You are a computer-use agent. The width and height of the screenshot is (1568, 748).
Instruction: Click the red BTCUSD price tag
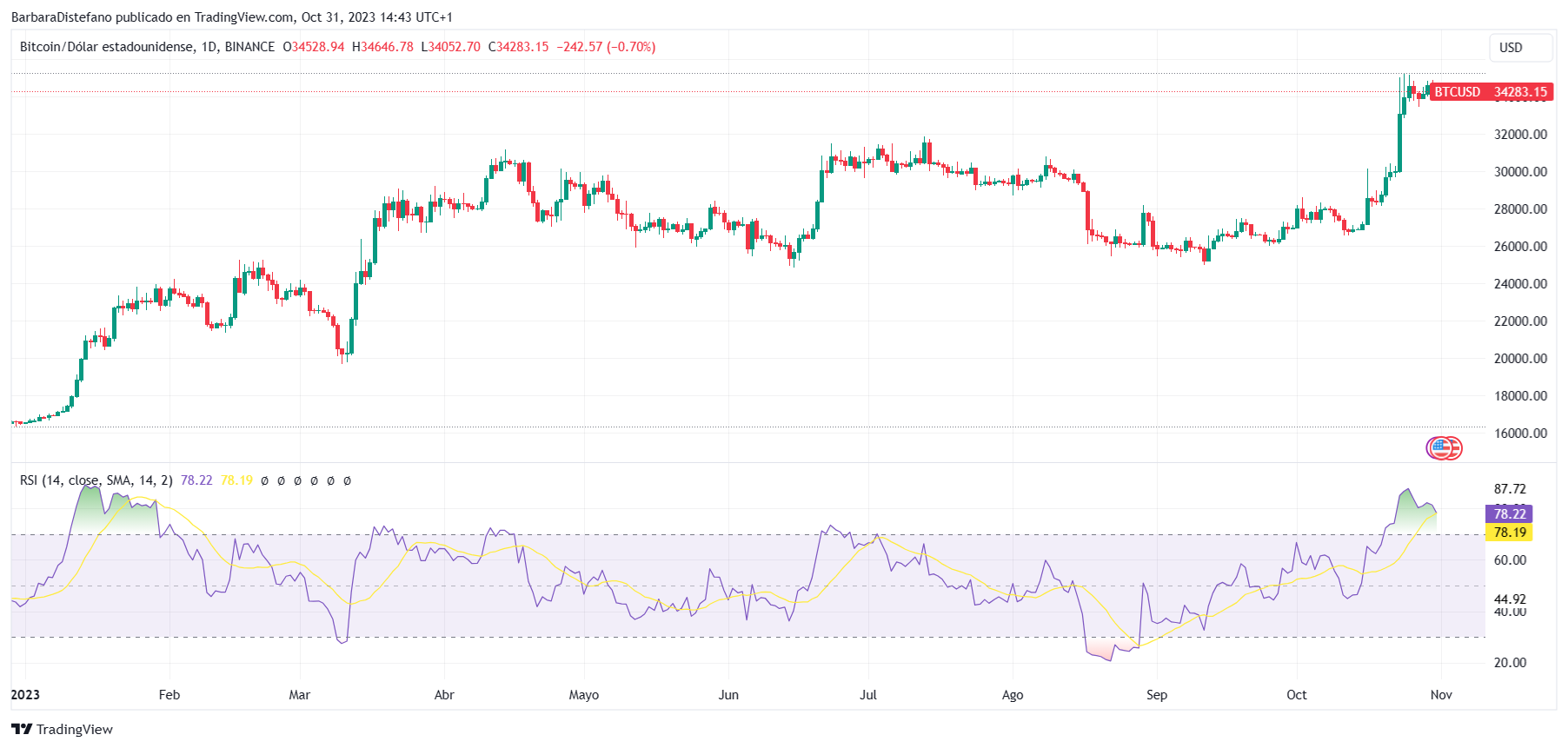pyautogui.click(x=1490, y=92)
